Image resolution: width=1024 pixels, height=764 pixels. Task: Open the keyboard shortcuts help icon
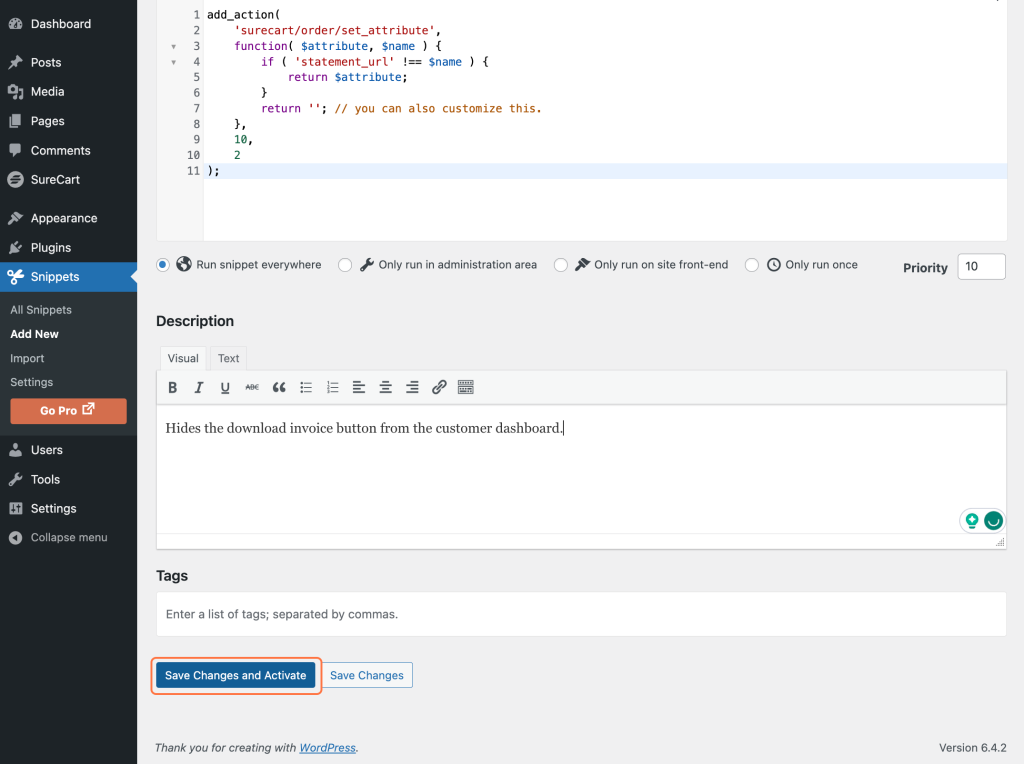(x=465, y=388)
